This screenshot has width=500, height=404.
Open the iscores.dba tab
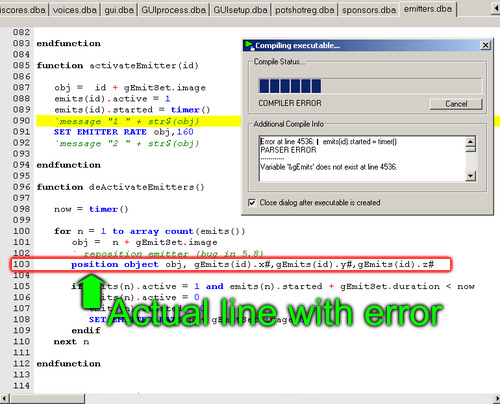23,10
